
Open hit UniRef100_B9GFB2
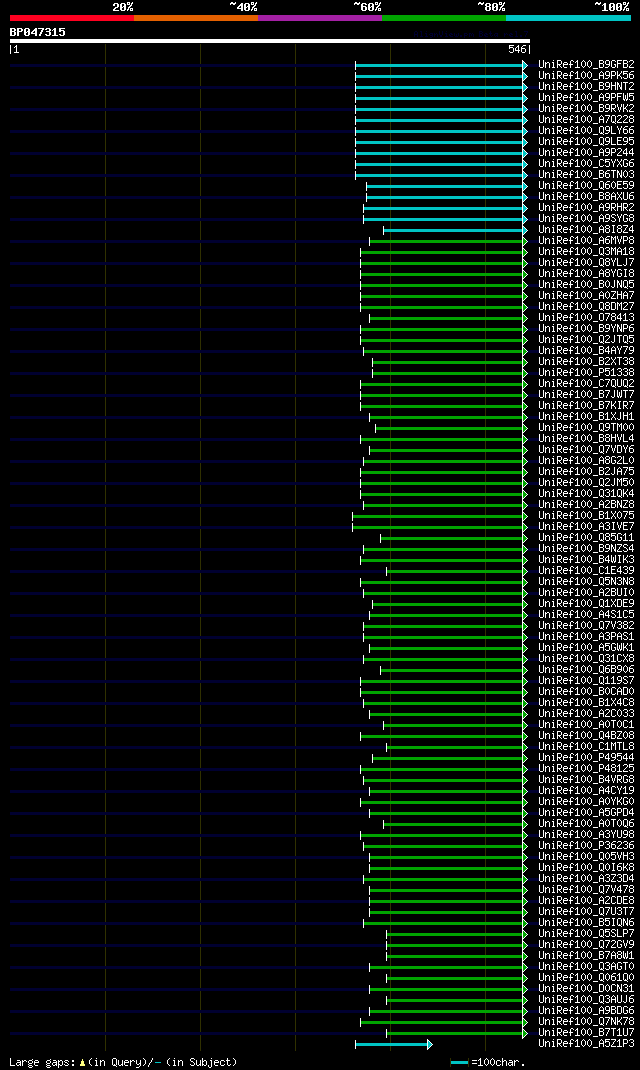tap(586, 65)
